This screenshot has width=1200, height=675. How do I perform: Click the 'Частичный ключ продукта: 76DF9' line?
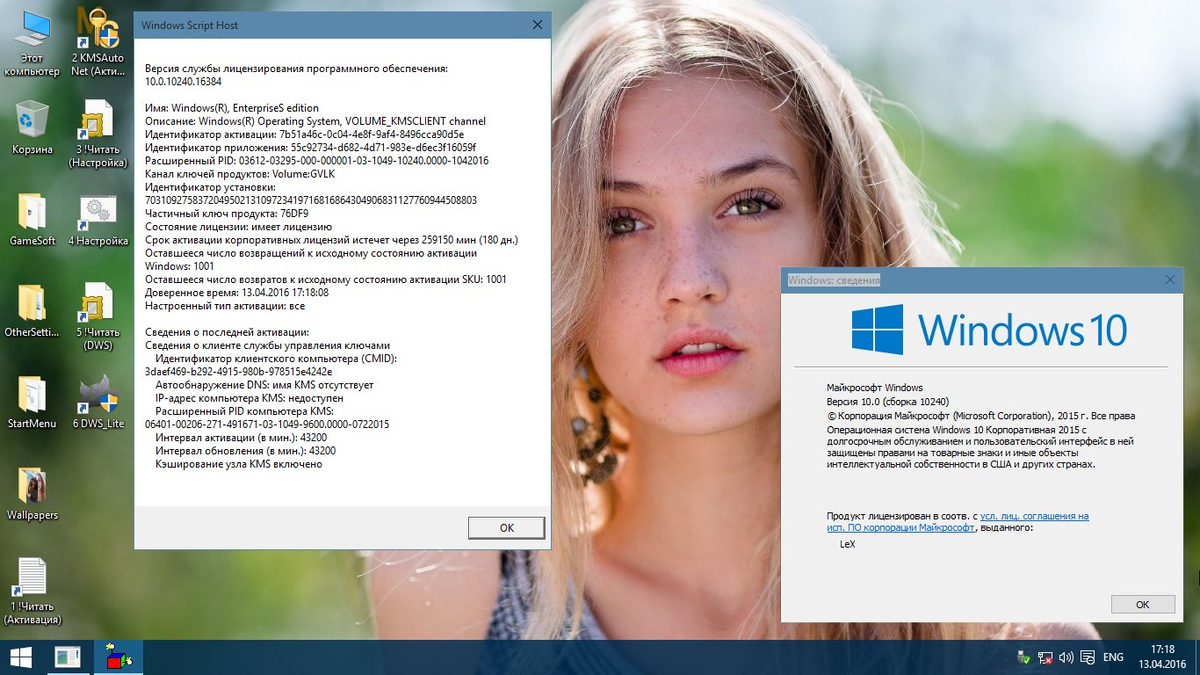(x=227, y=213)
